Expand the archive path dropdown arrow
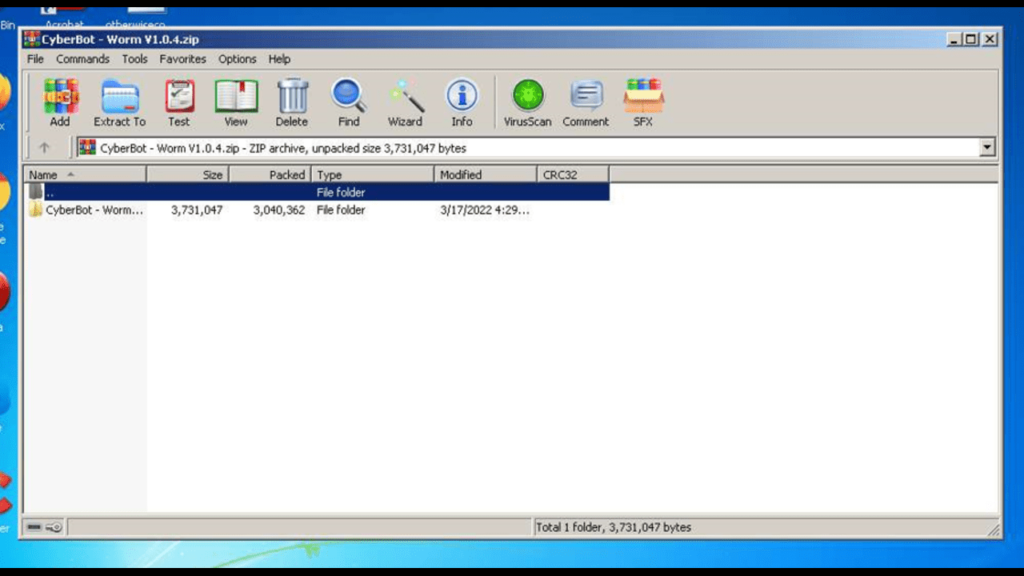 [987, 148]
